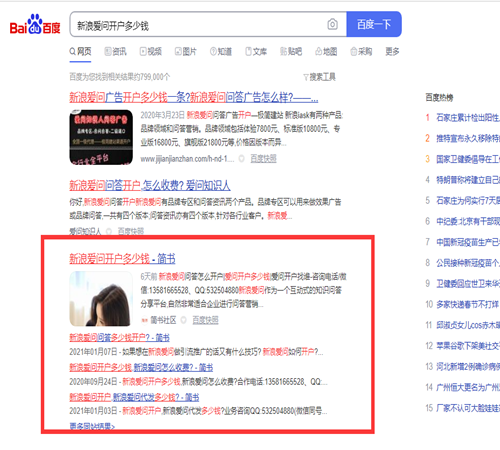
Task: Open 百度快照 of jijianjianzhan result
Action: 263,159
